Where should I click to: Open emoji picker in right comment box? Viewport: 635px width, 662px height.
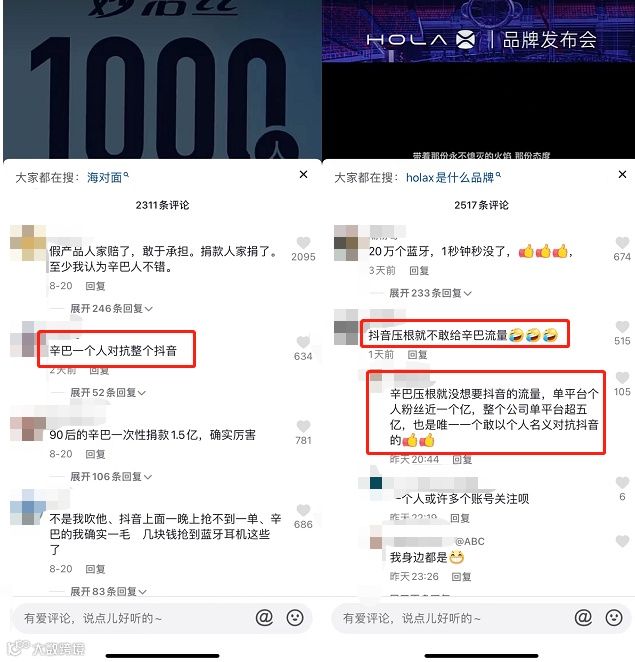(x=614, y=618)
